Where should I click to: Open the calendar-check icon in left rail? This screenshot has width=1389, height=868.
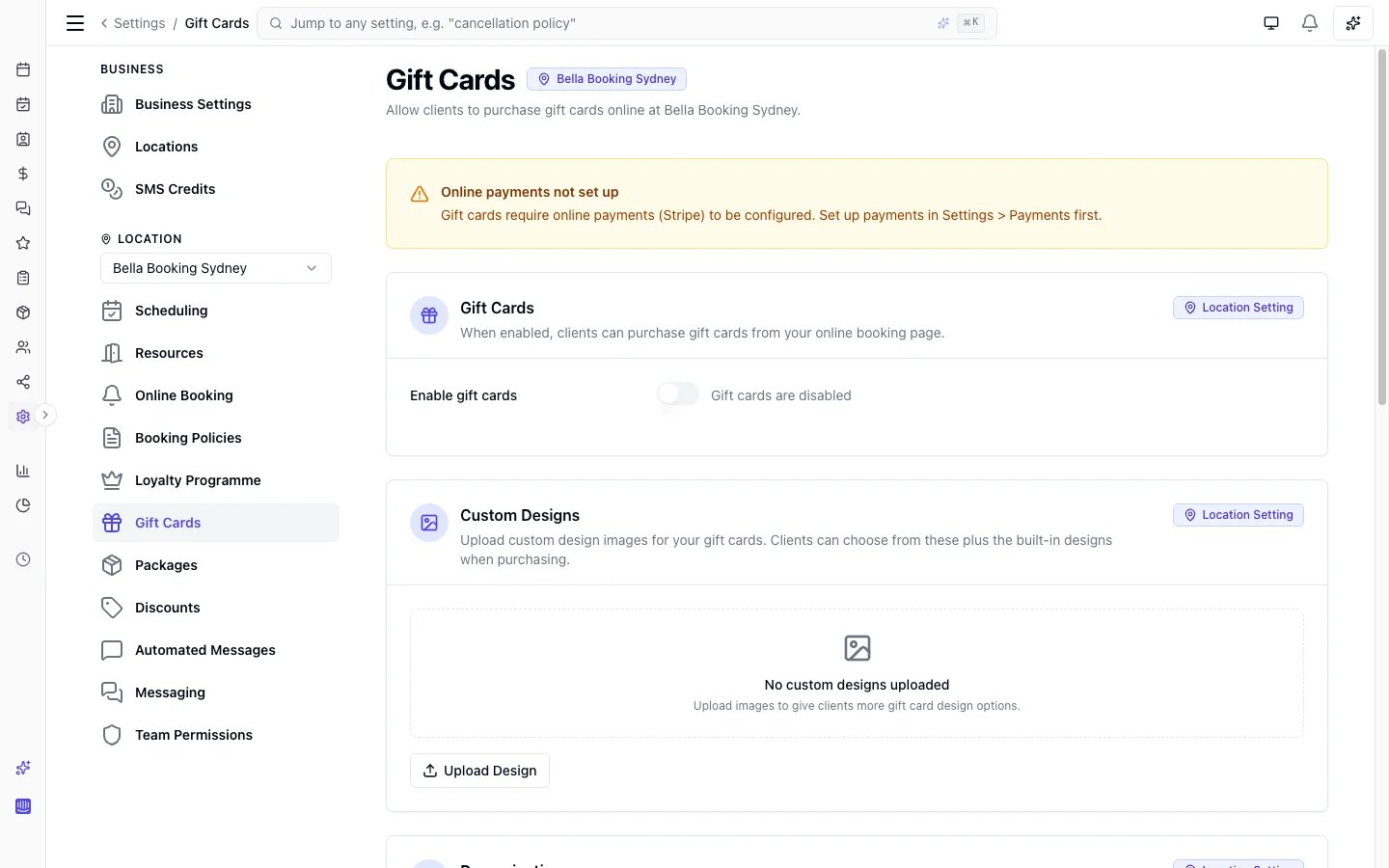(23, 104)
